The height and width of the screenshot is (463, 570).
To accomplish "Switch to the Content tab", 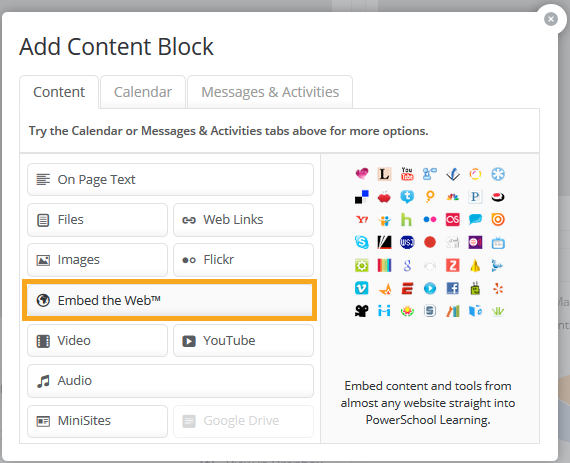I will click(59, 92).
